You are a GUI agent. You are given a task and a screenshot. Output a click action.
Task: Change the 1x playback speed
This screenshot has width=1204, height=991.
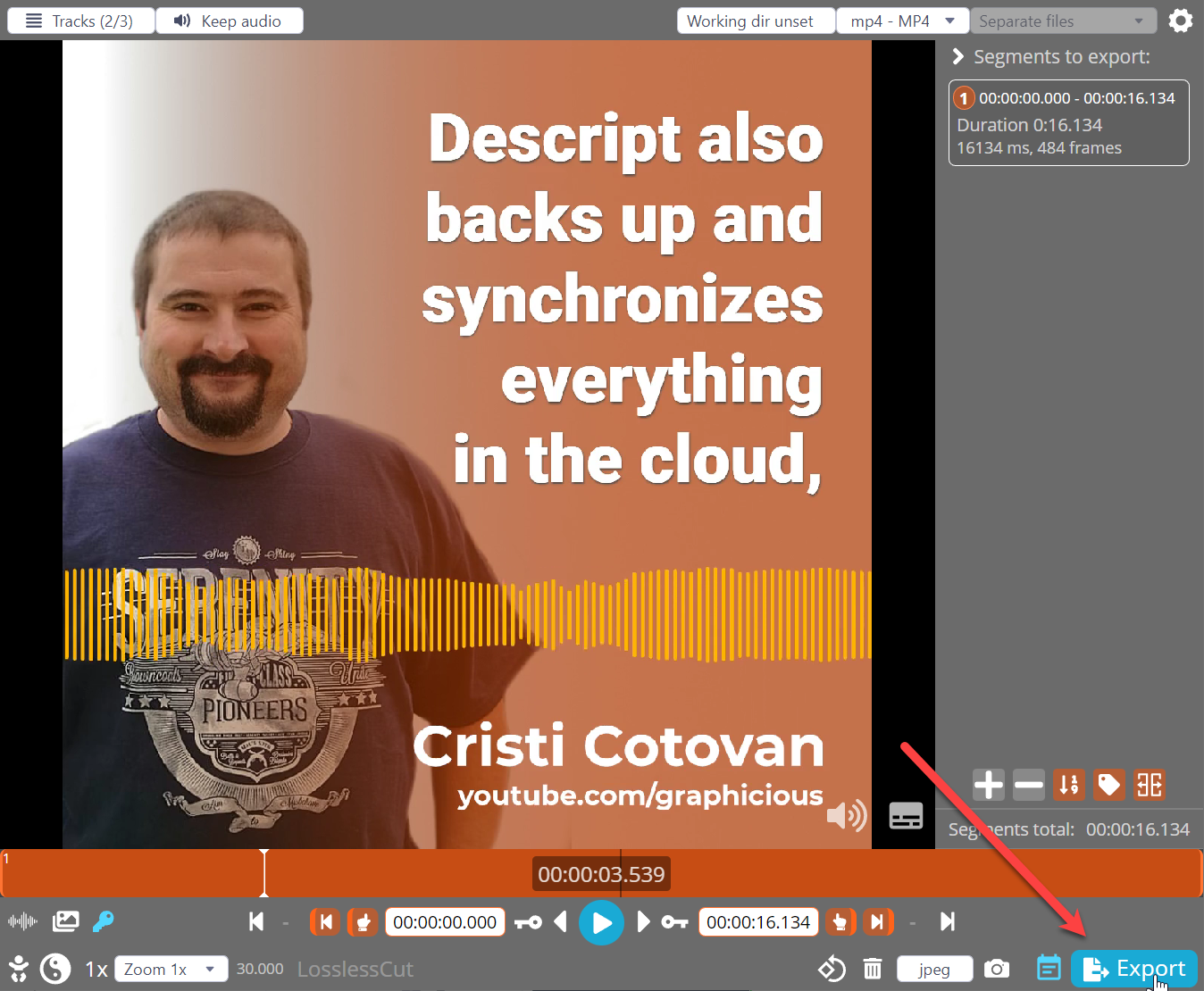click(x=96, y=970)
